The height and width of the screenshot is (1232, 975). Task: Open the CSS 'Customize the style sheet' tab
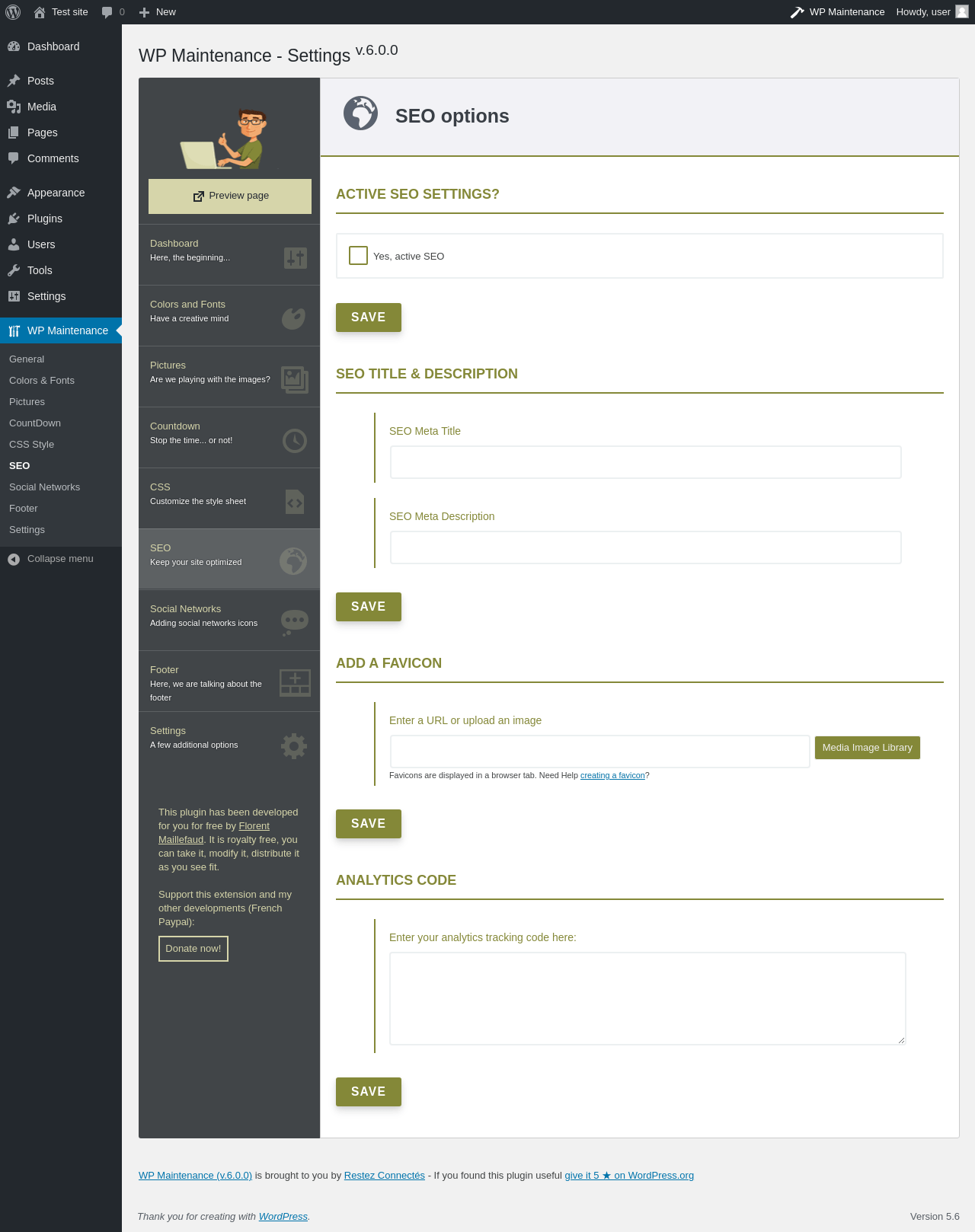[229, 499]
